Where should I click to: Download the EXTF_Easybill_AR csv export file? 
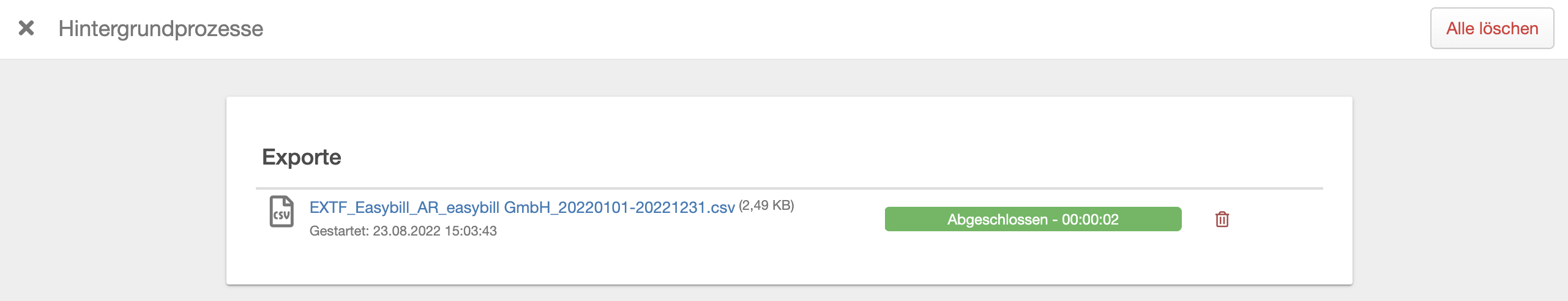521,207
